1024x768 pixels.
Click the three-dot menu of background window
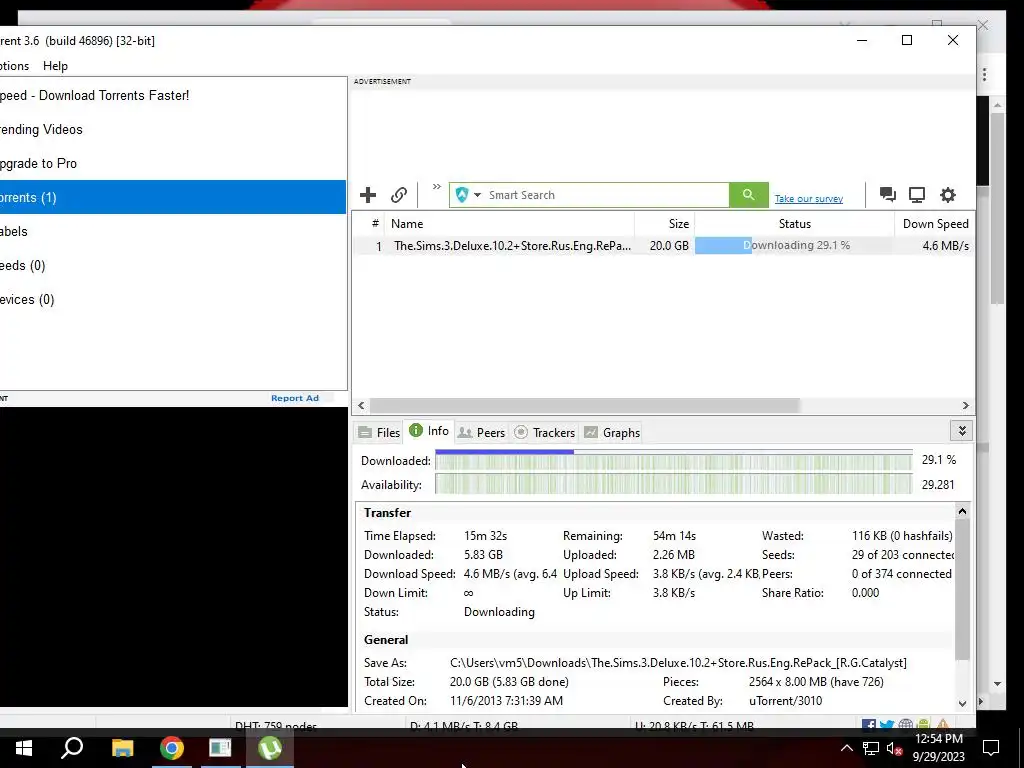pos(984,75)
